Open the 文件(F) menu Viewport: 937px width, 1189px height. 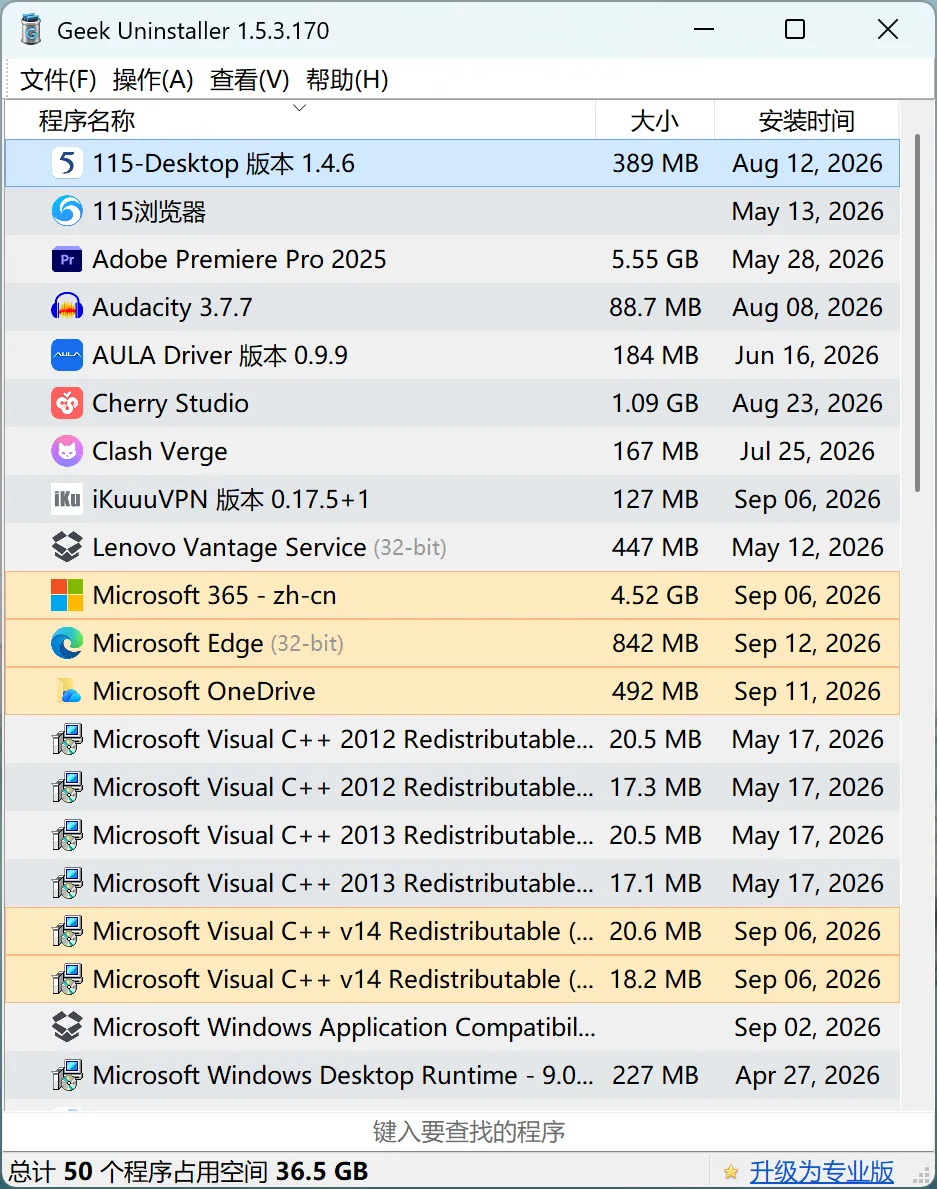(x=58, y=80)
